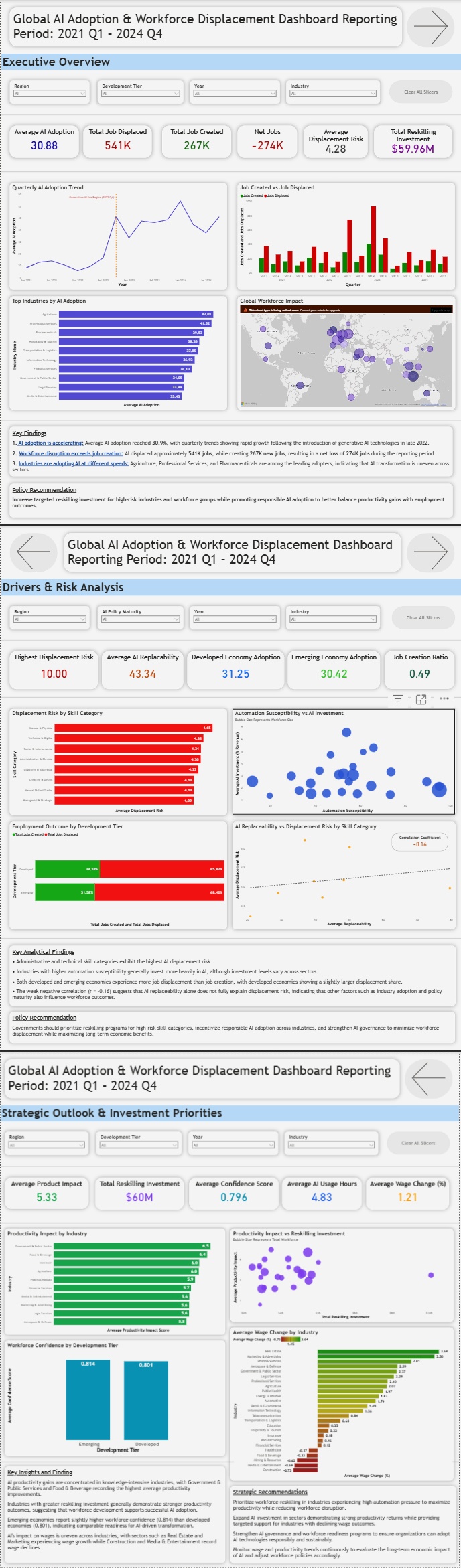
Task: Clear All Slicers on Executive Overview
Action: point(421,92)
